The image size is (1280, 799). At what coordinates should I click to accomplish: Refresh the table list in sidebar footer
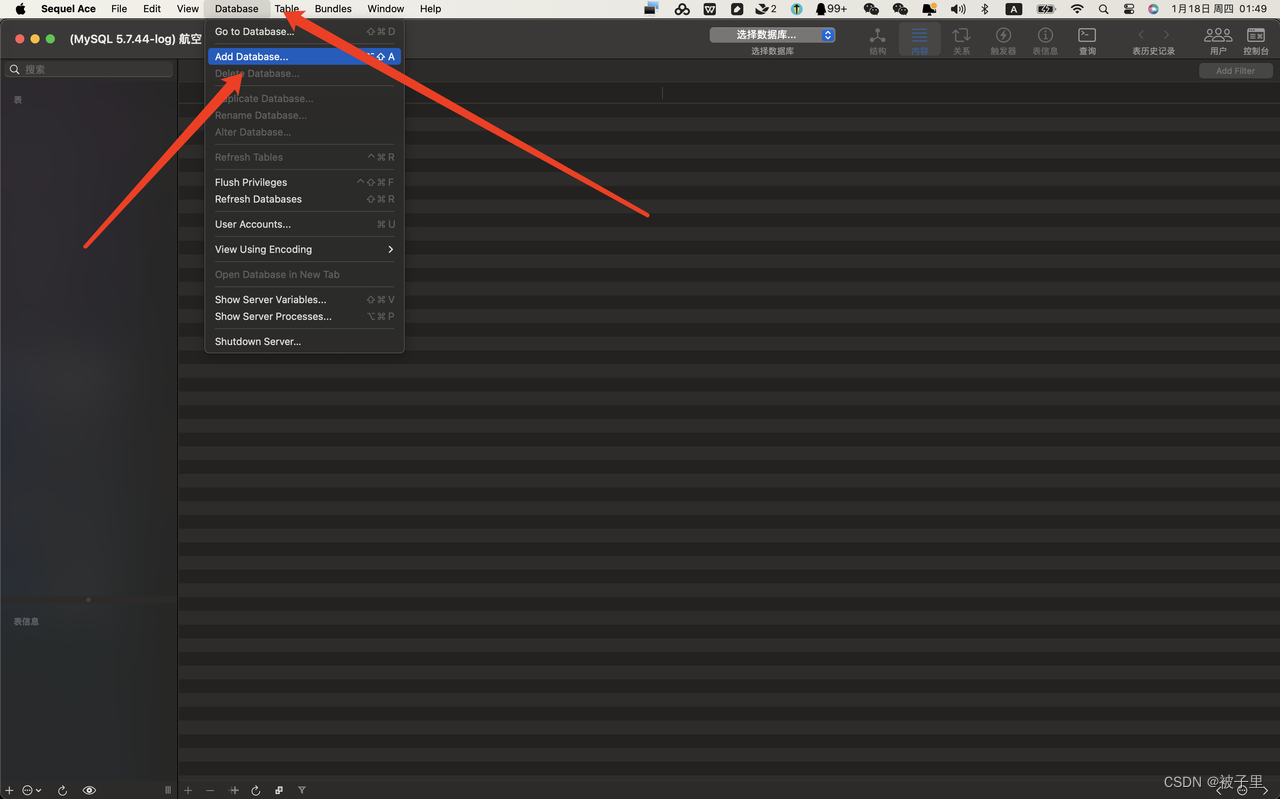(62, 790)
